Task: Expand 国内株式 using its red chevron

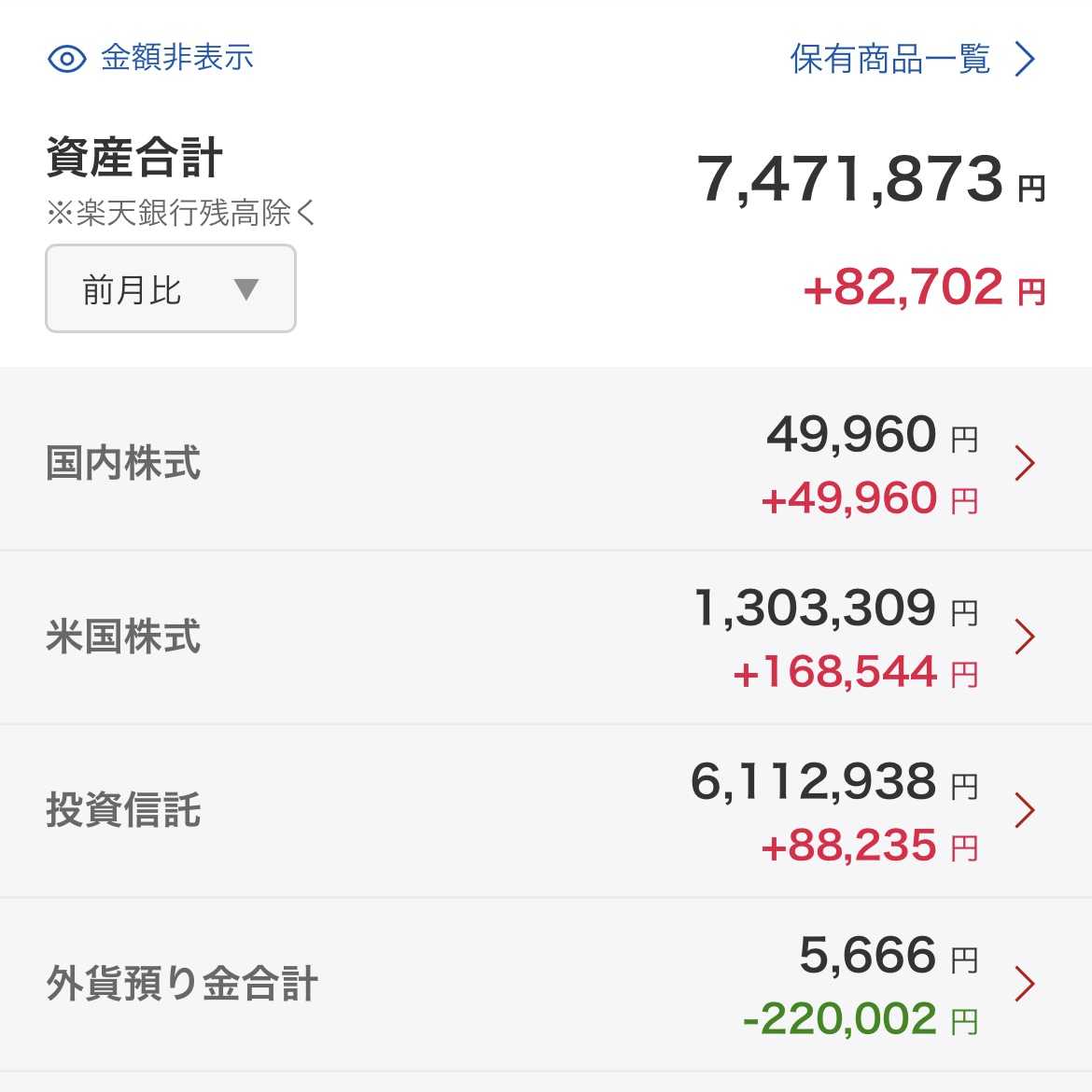Action: click(1025, 463)
